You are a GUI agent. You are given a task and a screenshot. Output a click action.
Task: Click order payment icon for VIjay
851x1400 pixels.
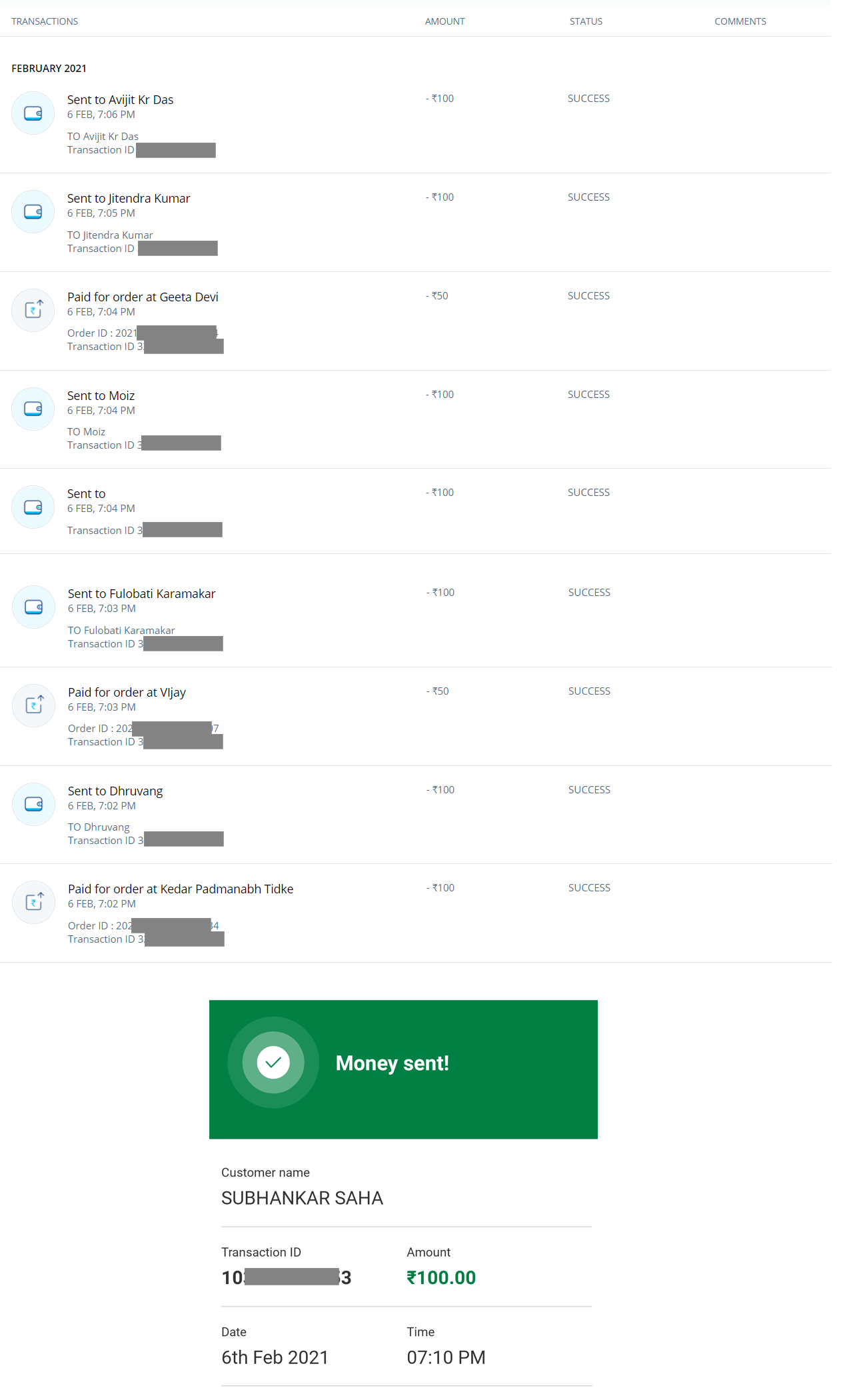[34, 705]
